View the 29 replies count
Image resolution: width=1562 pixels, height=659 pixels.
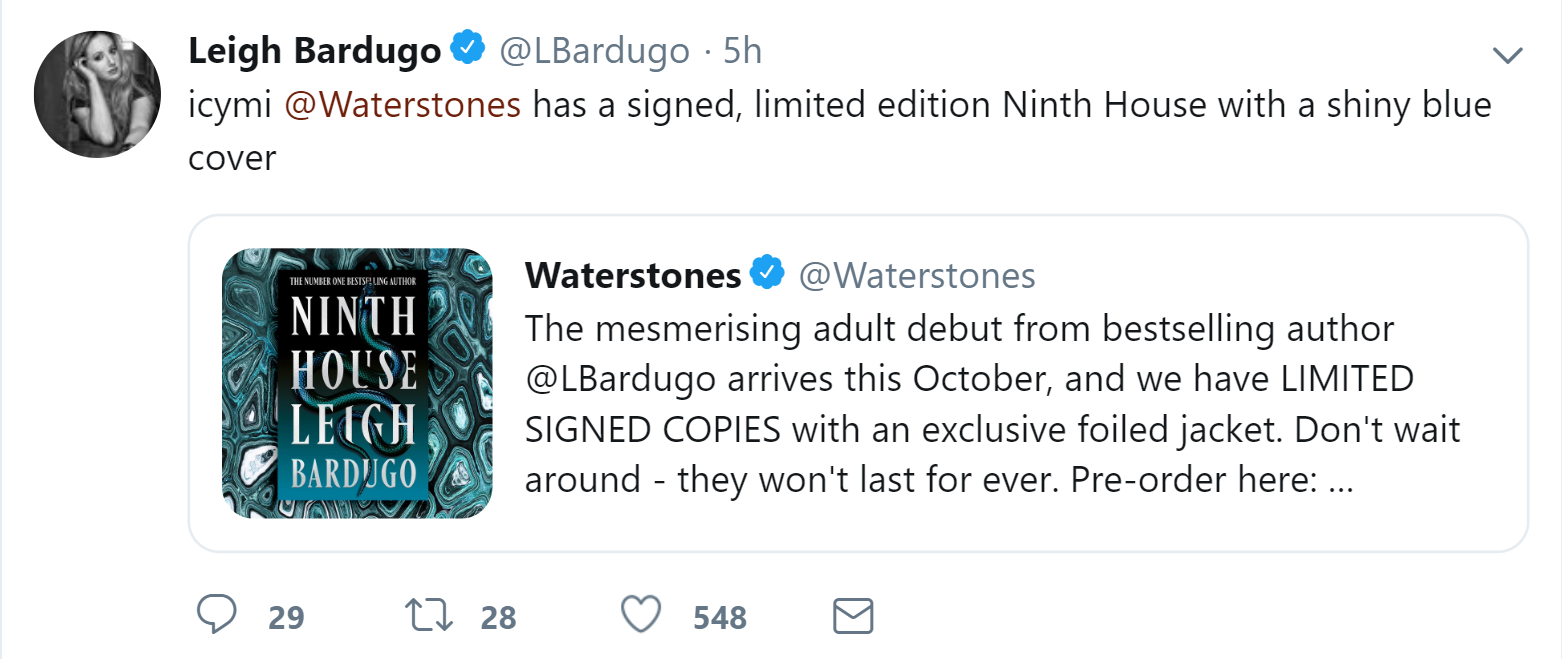tap(287, 618)
